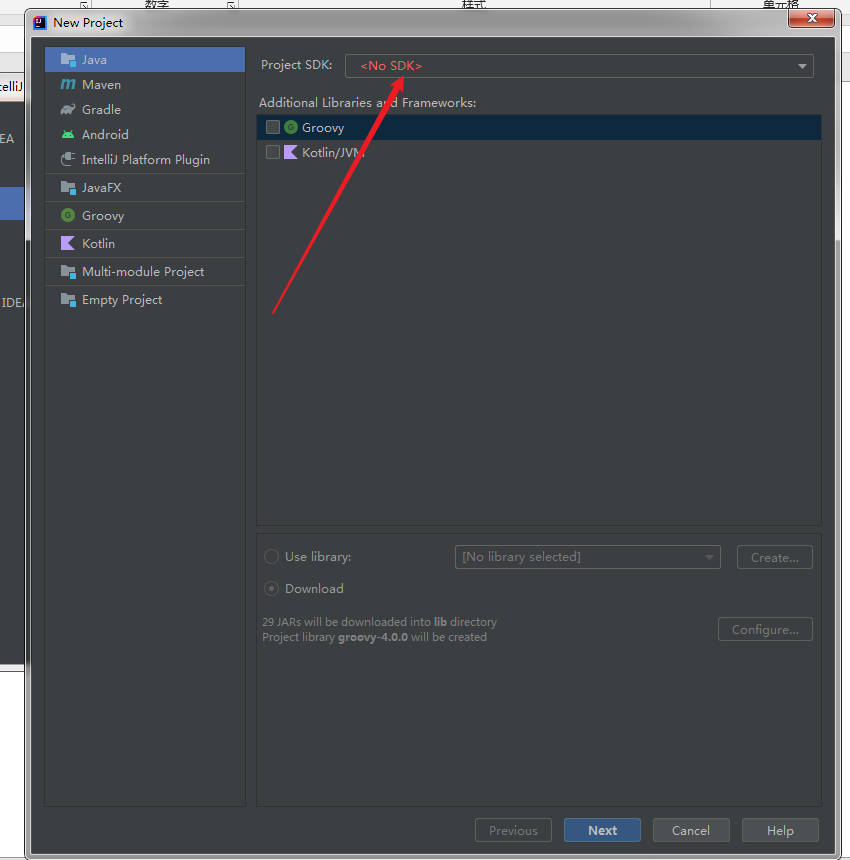The image size is (850, 860).
Task: Select the Groovy row text in frameworks list
Action: point(323,128)
